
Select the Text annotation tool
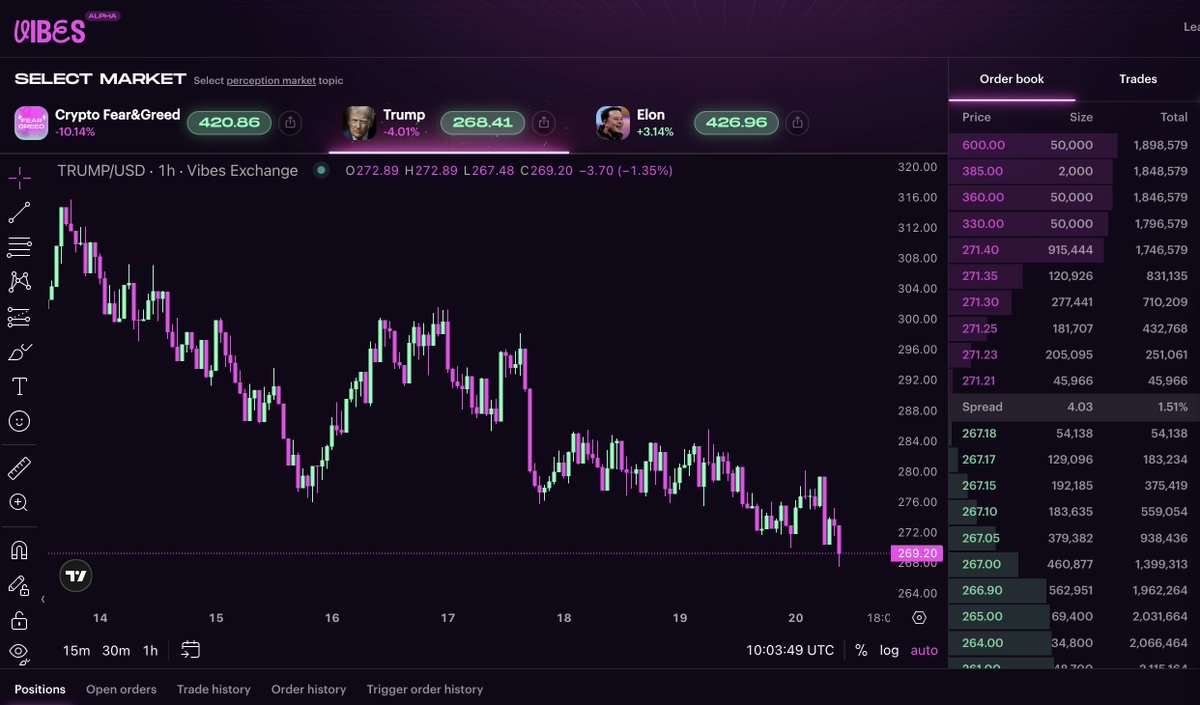coord(19,386)
